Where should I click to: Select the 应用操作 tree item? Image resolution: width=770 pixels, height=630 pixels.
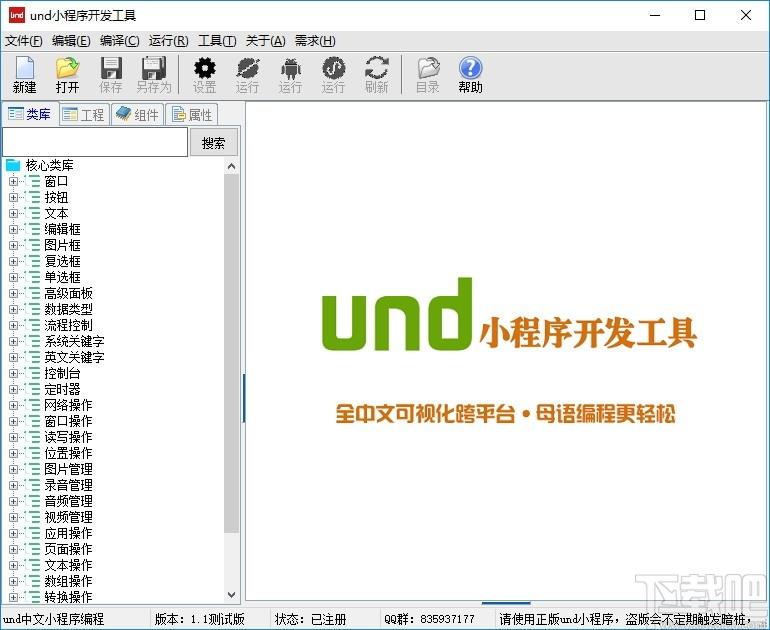[x=68, y=533]
